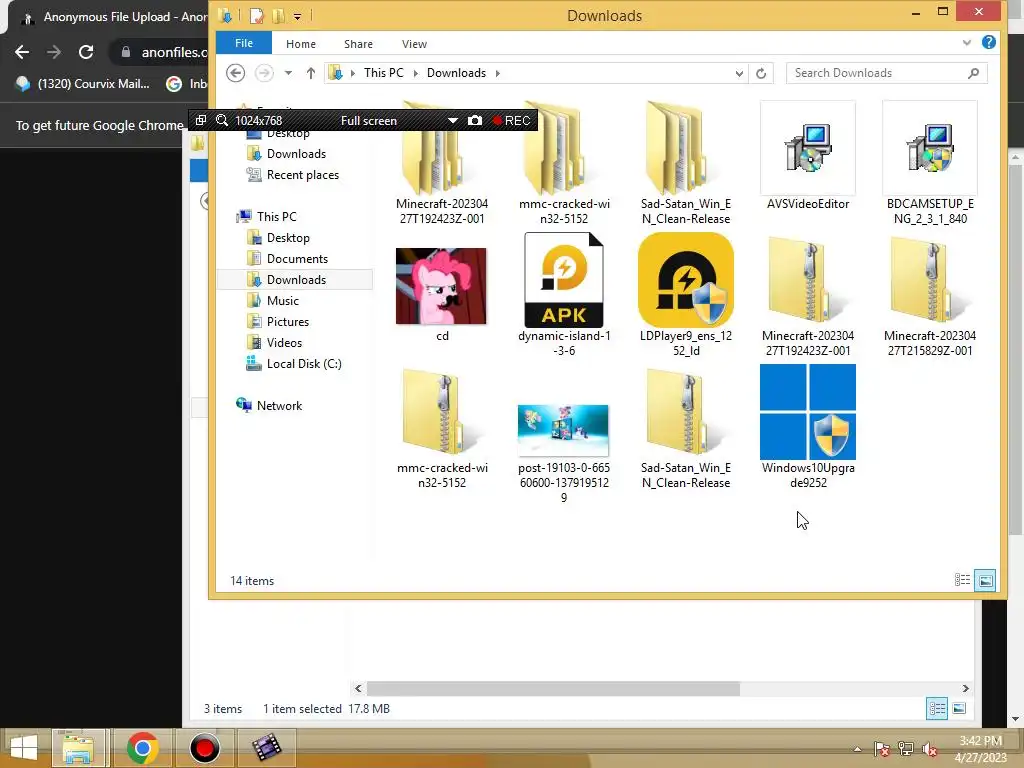Switch to large icons view in Downloads window
The image size is (1024, 768).
click(x=985, y=580)
